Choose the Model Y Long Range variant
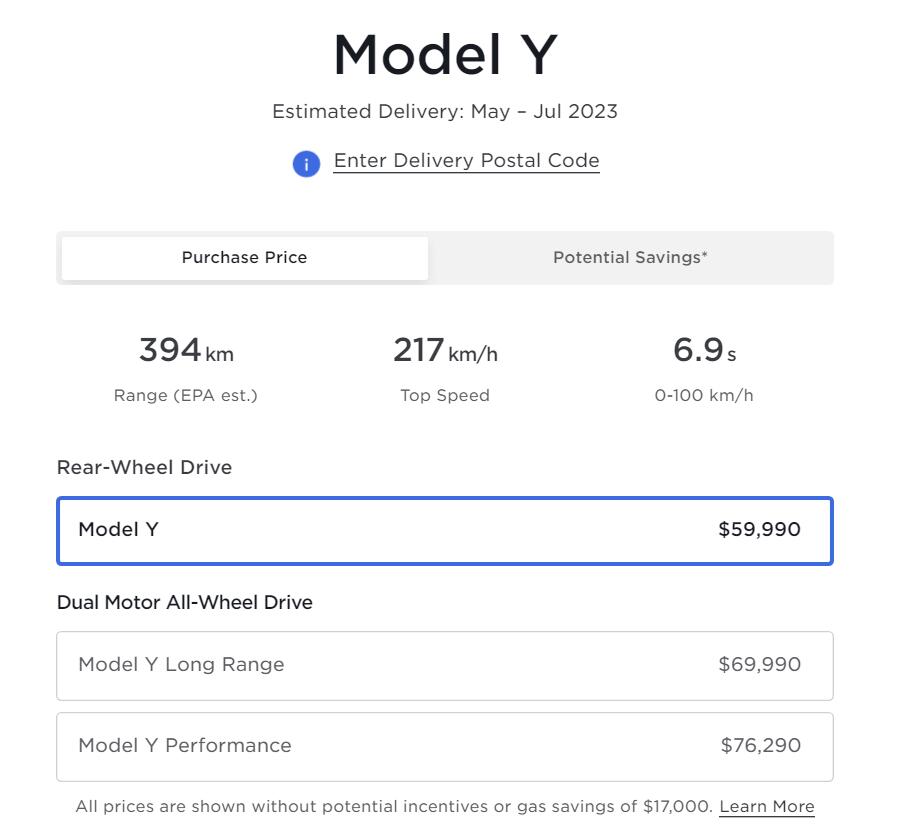 pyautogui.click(x=446, y=666)
